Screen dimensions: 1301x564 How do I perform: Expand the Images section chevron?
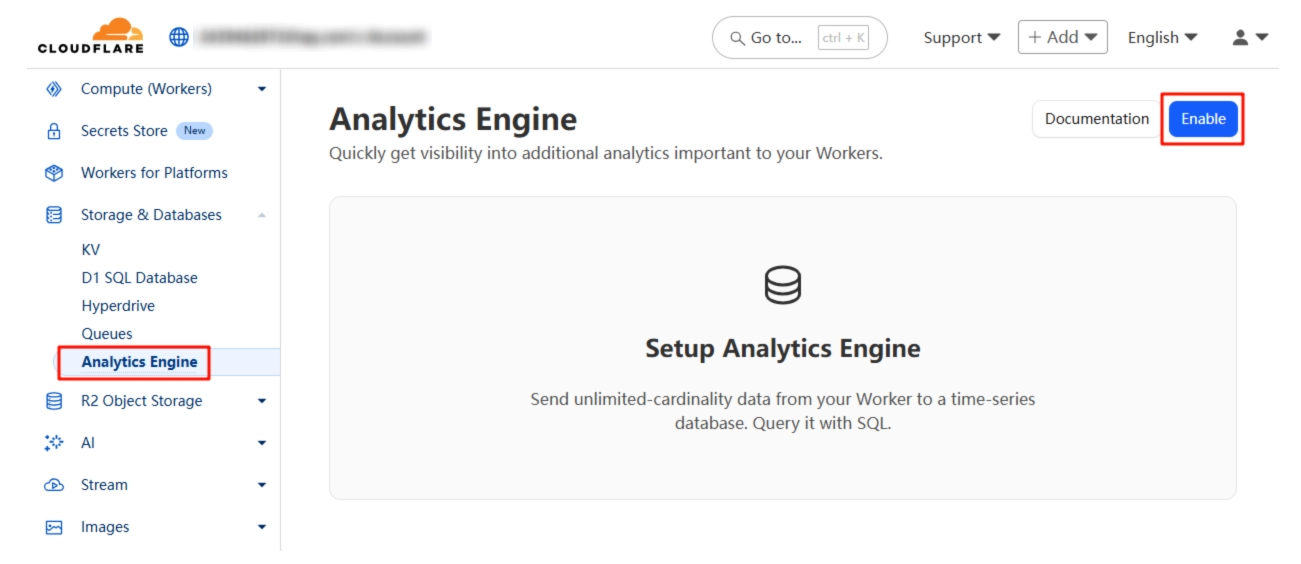pos(262,527)
